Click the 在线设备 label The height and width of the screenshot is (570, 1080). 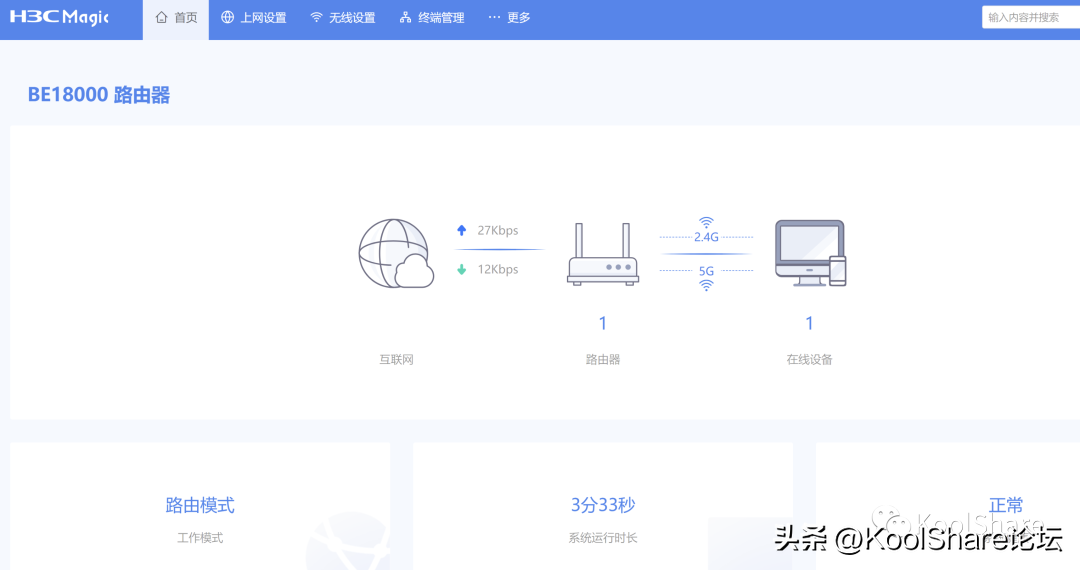[809, 359]
